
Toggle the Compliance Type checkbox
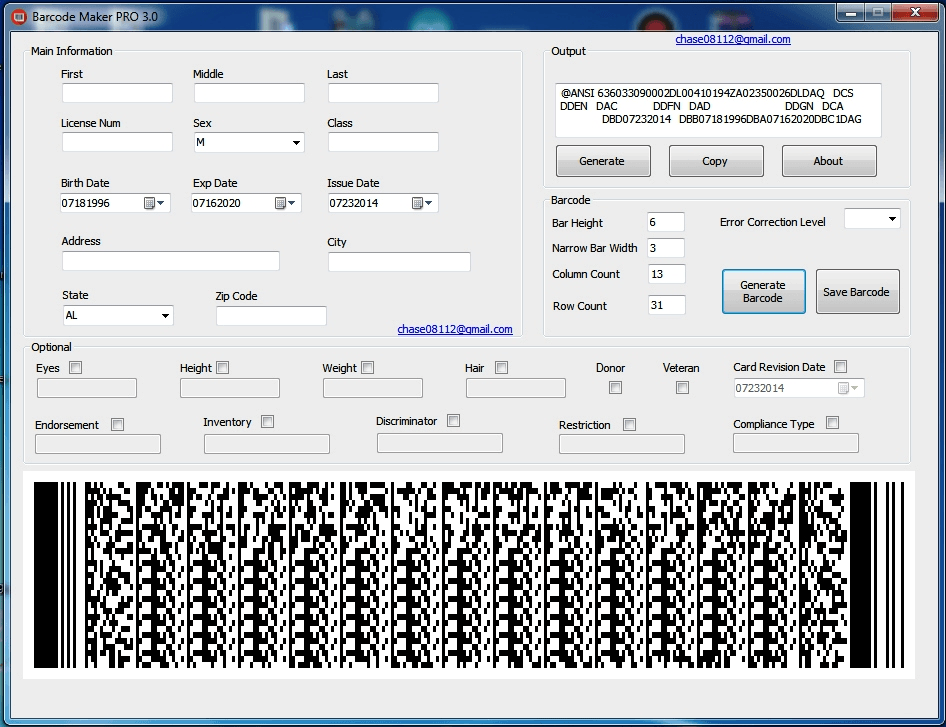[x=832, y=423]
